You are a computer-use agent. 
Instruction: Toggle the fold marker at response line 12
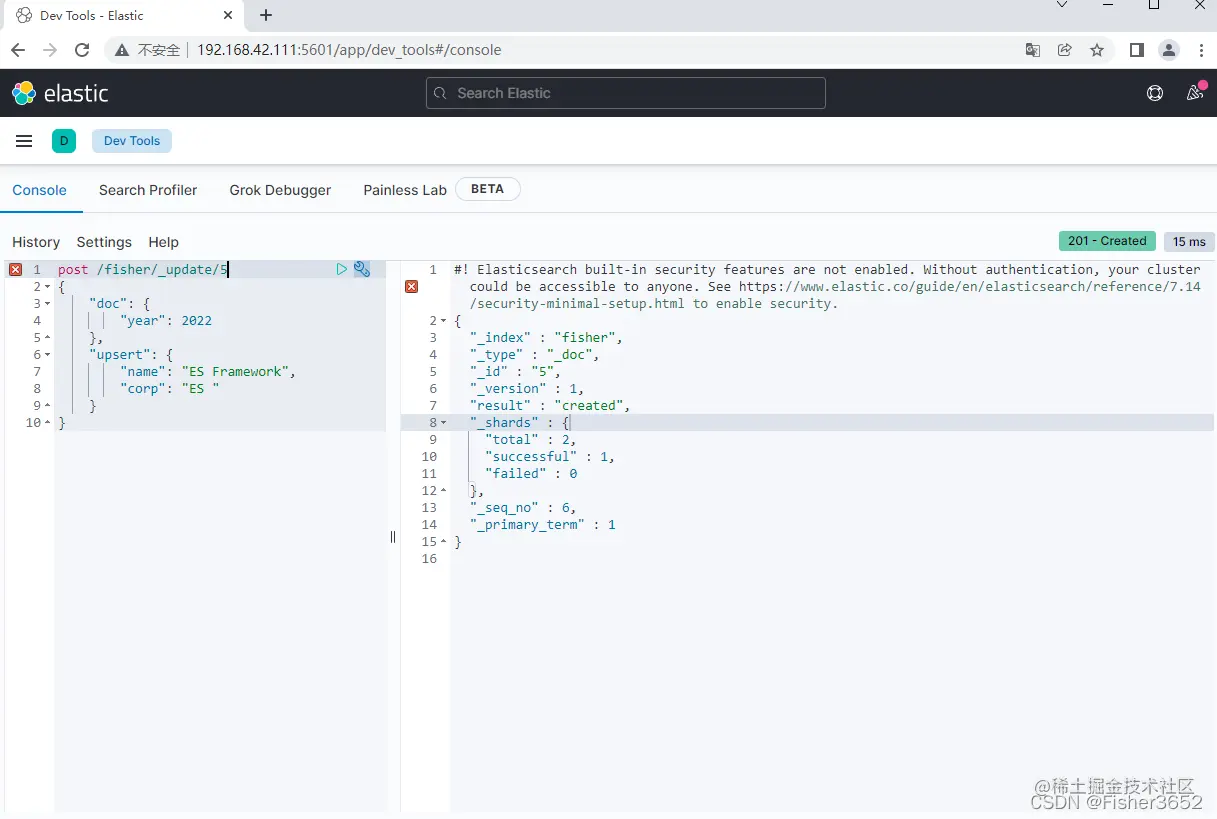tap(443, 491)
